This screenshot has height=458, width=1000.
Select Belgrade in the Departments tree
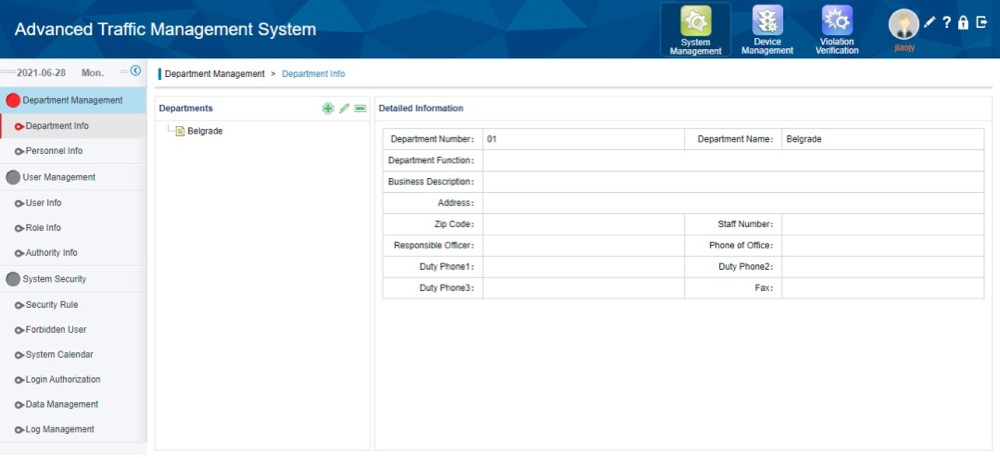204,131
